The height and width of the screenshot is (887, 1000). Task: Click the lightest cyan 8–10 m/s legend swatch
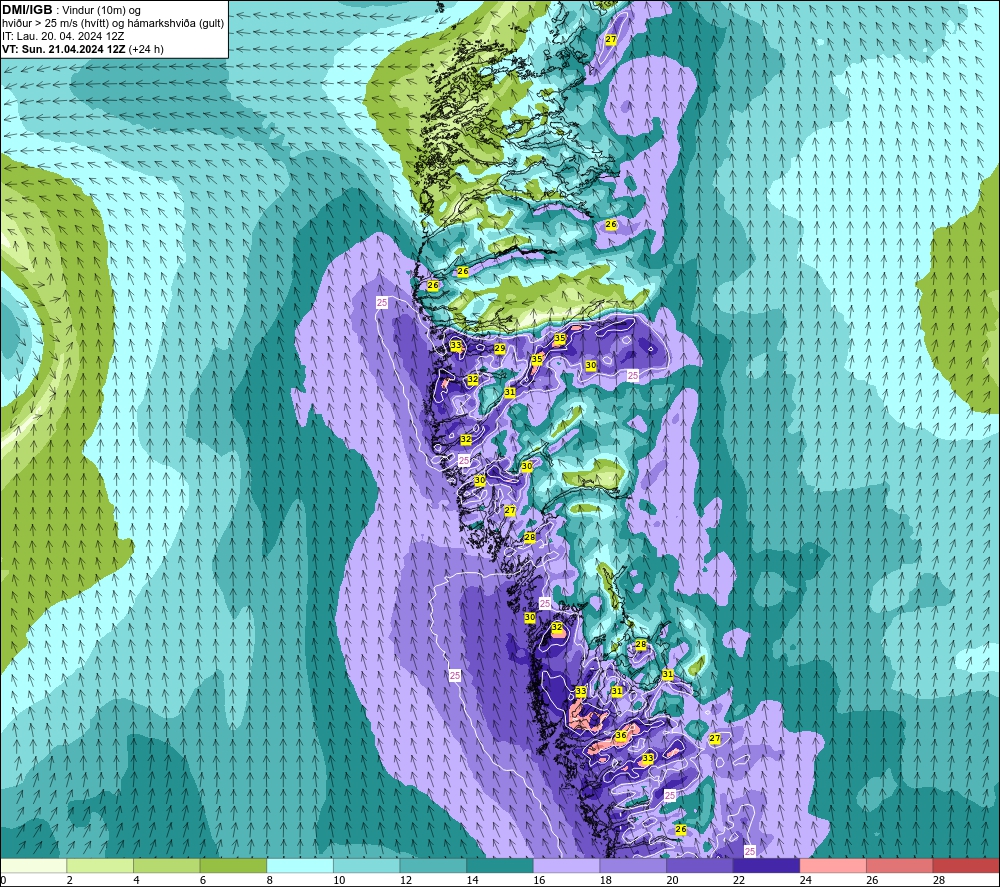(300, 866)
